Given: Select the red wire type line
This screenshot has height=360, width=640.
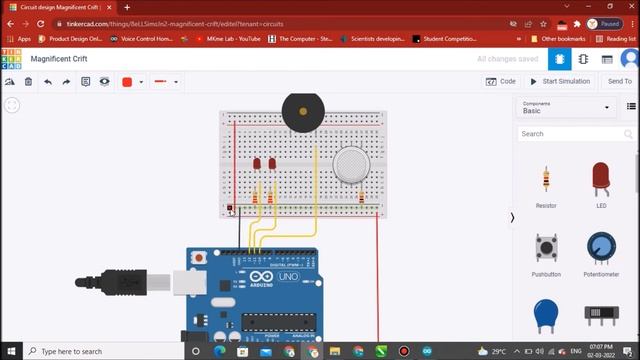Looking at the screenshot, I should 160,82.
